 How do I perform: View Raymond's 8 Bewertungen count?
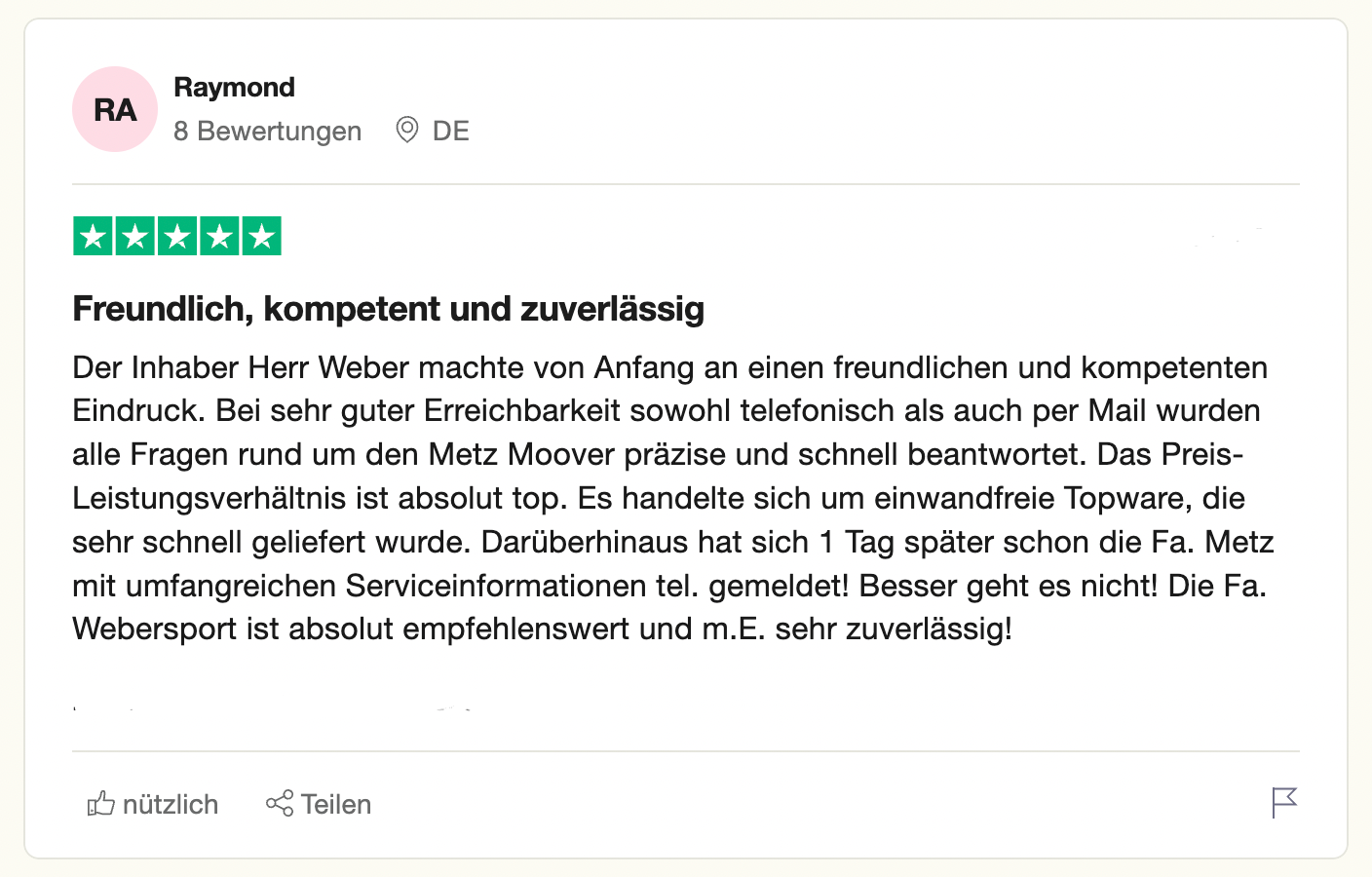267,131
